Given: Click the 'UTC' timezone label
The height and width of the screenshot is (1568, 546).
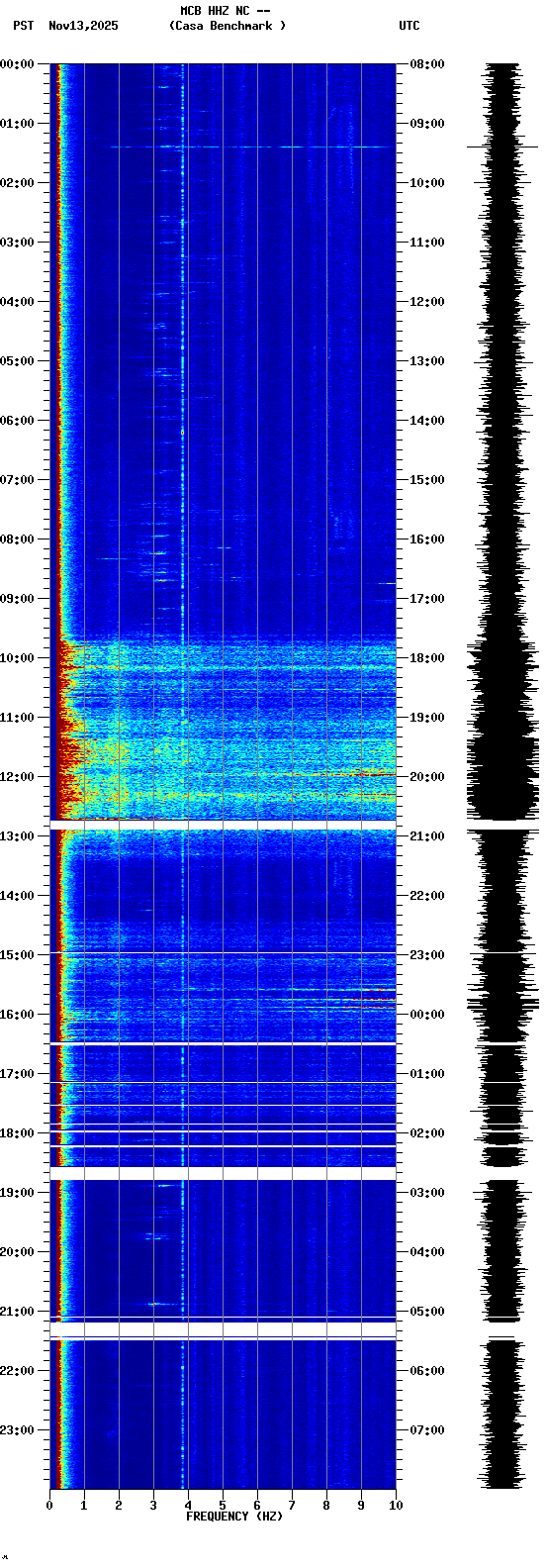Looking at the screenshot, I should coord(409,26).
